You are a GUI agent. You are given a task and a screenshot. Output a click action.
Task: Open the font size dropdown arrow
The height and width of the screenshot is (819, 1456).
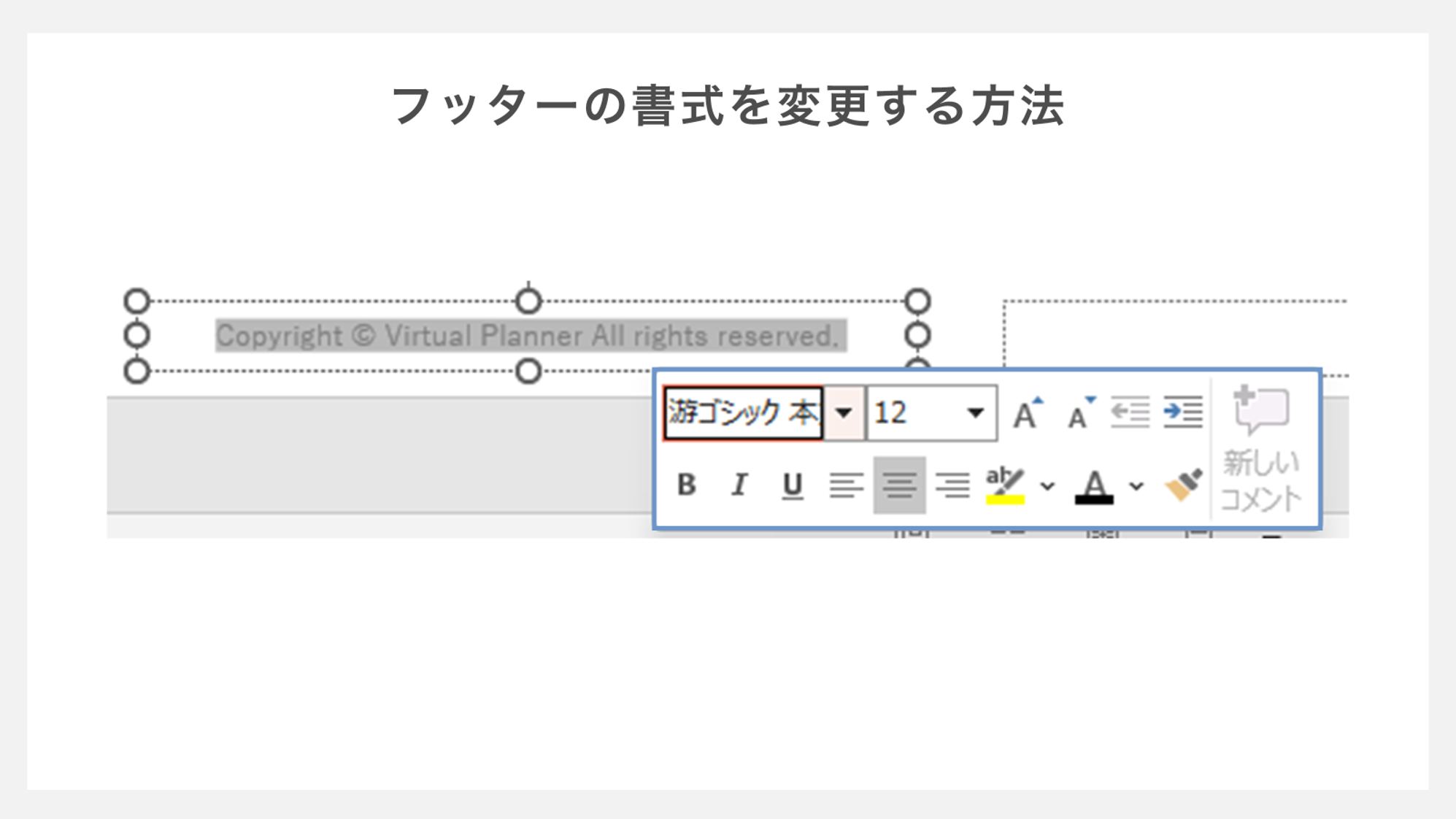(975, 413)
